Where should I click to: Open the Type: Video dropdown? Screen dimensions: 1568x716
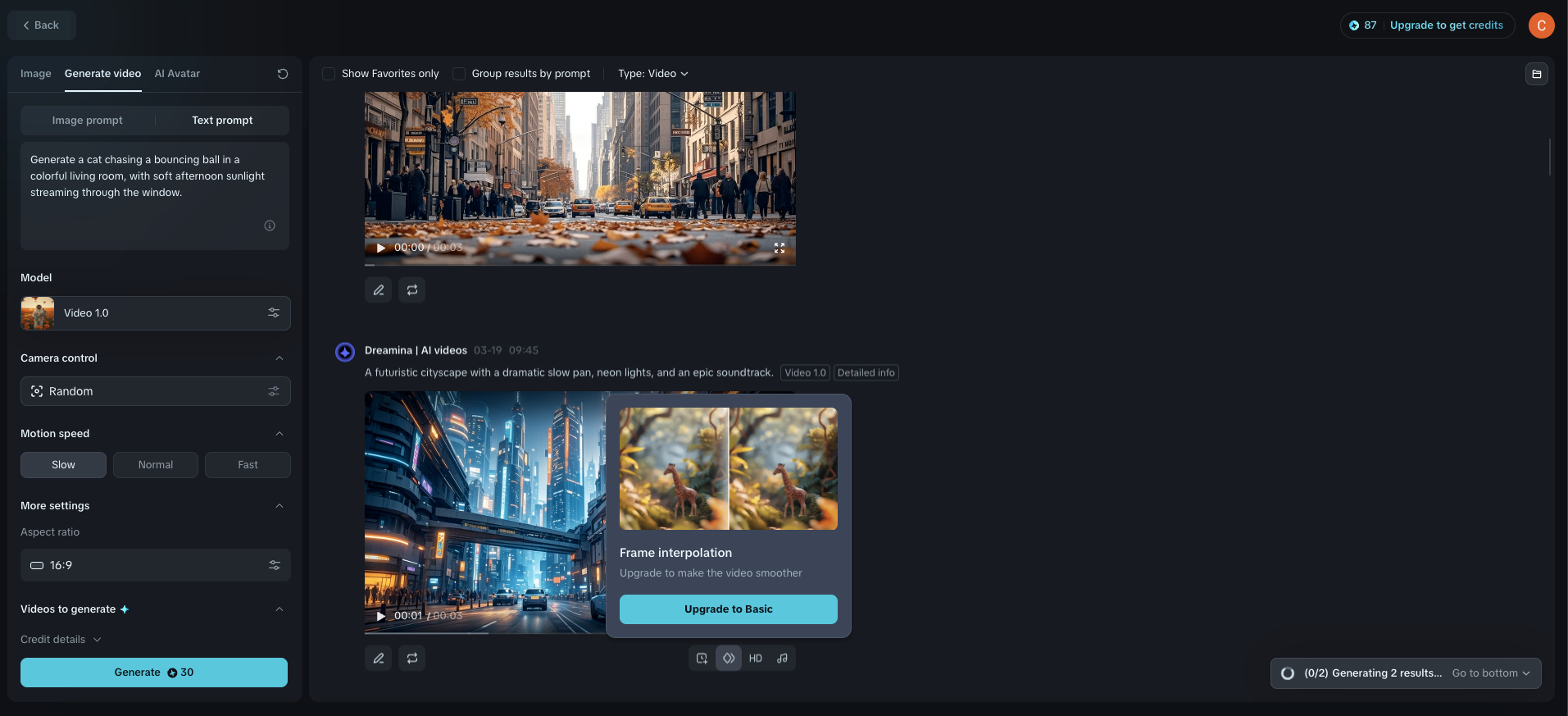[653, 74]
